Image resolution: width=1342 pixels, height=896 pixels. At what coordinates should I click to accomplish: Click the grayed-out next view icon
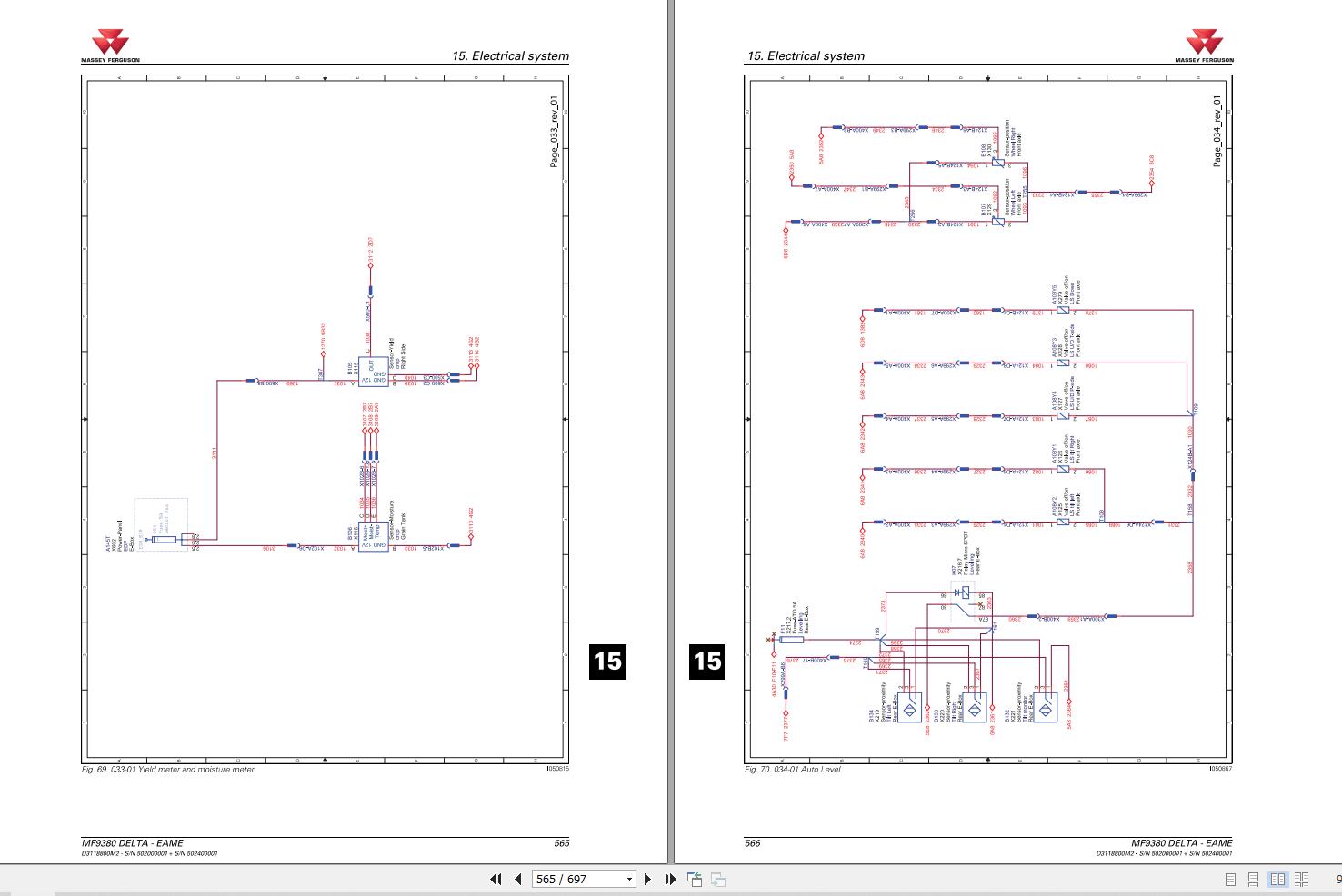point(718,879)
